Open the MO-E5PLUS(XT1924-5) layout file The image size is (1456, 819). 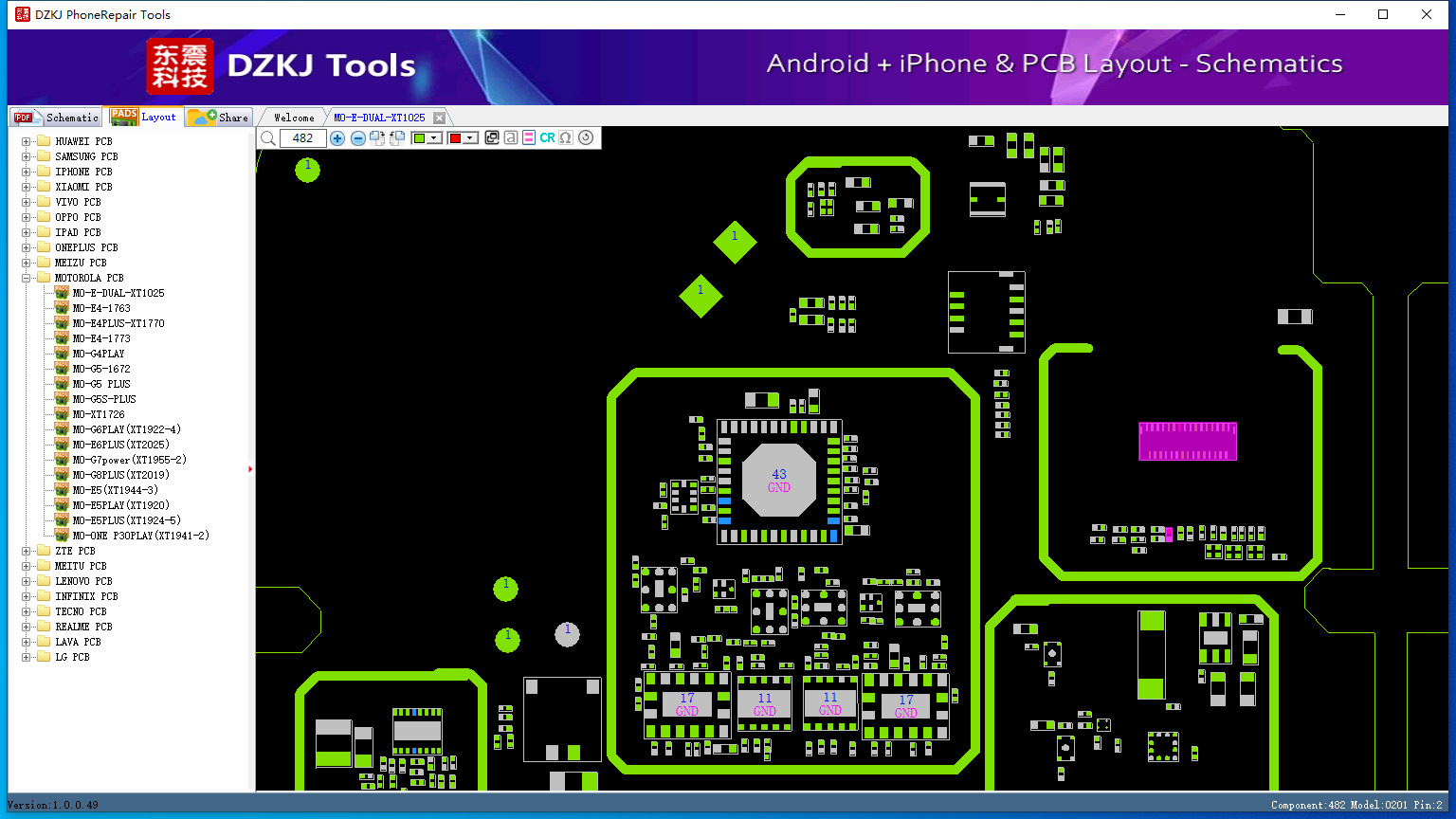point(127,520)
